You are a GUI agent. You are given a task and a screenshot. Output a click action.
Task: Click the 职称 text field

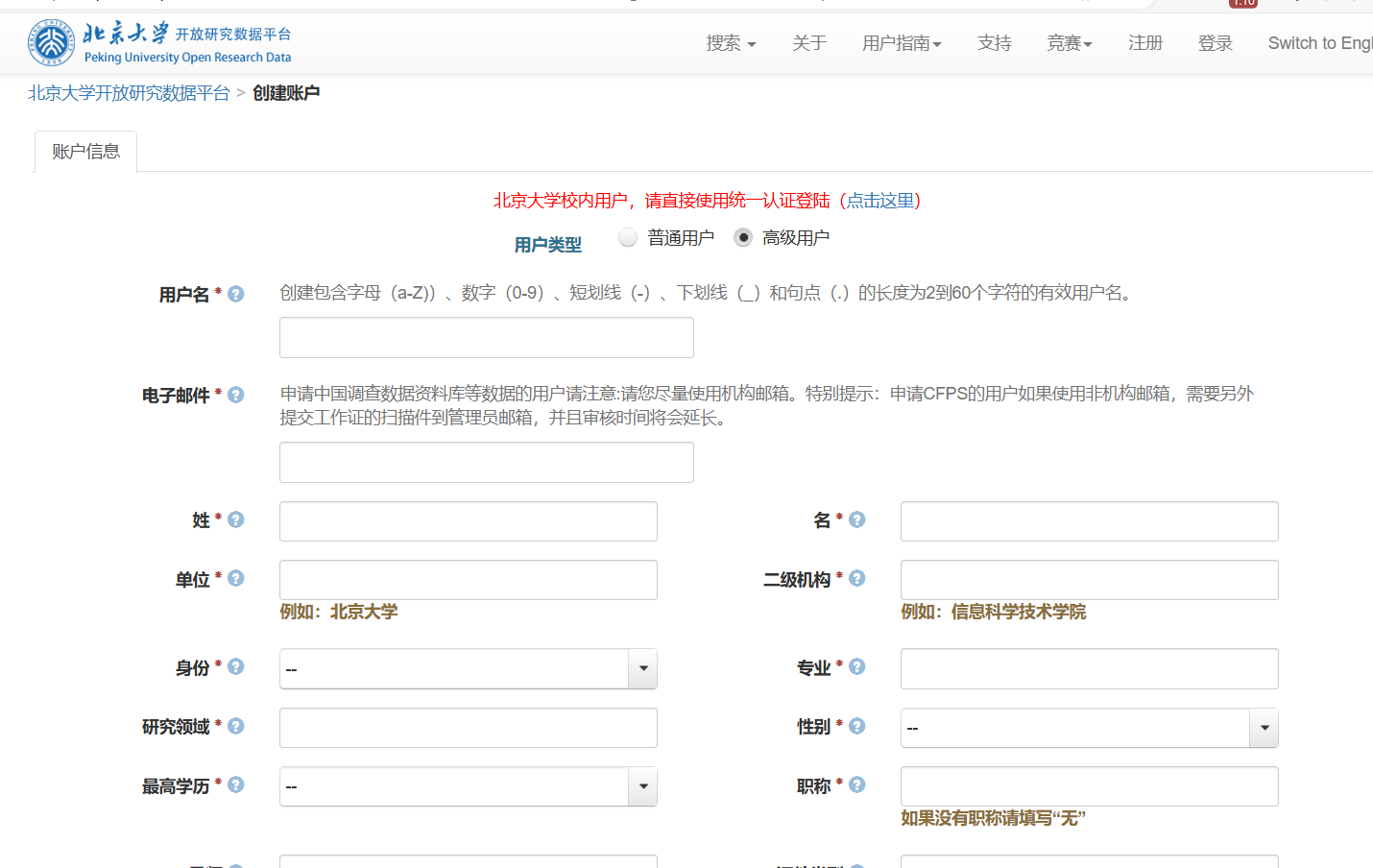pos(1089,786)
